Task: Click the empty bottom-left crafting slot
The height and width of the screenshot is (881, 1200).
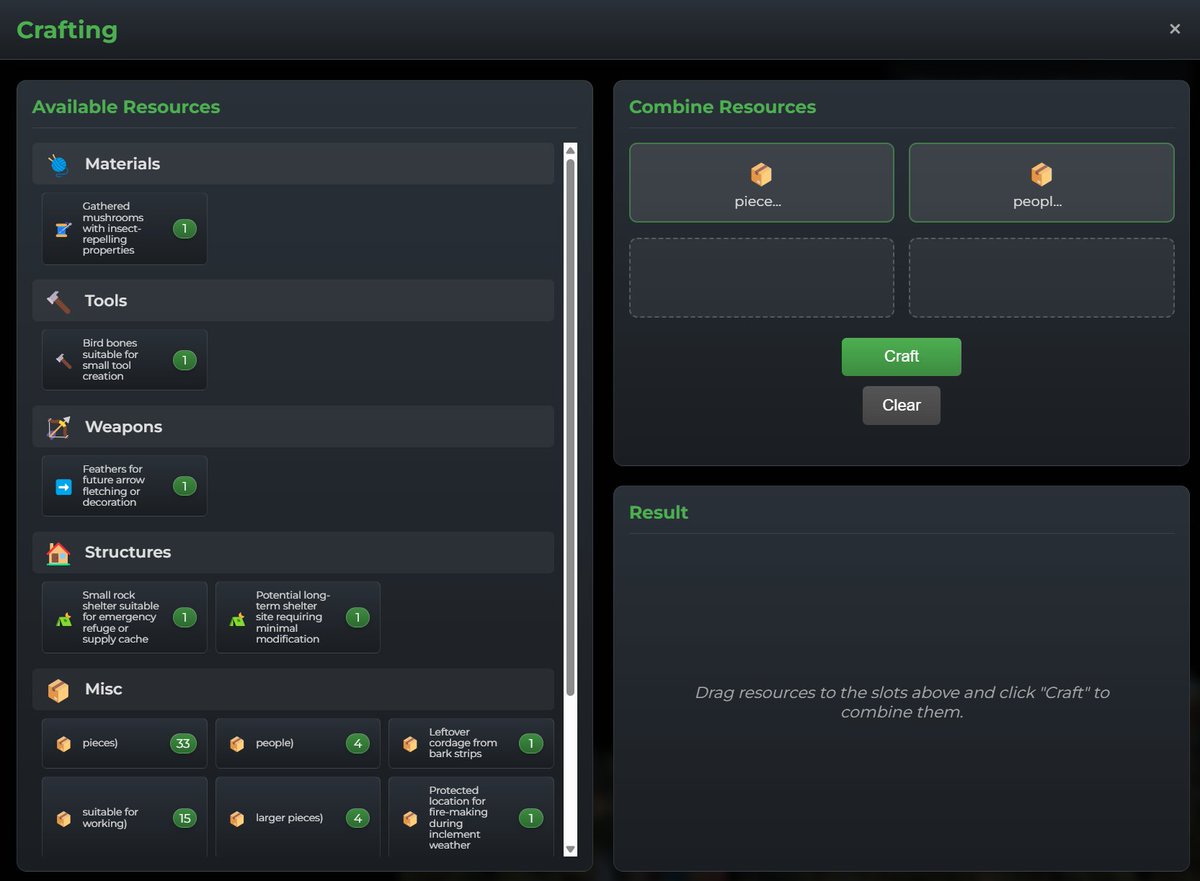Action: (x=761, y=279)
